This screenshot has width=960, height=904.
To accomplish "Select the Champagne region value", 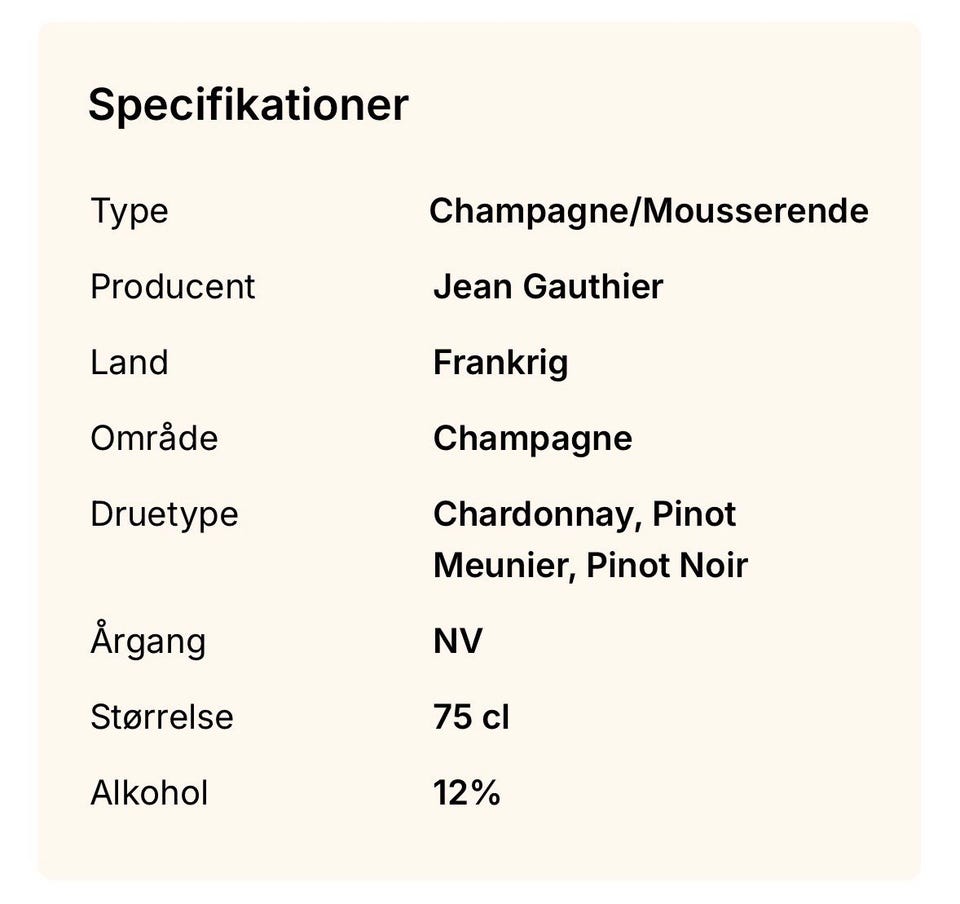I will coord(533,440).
